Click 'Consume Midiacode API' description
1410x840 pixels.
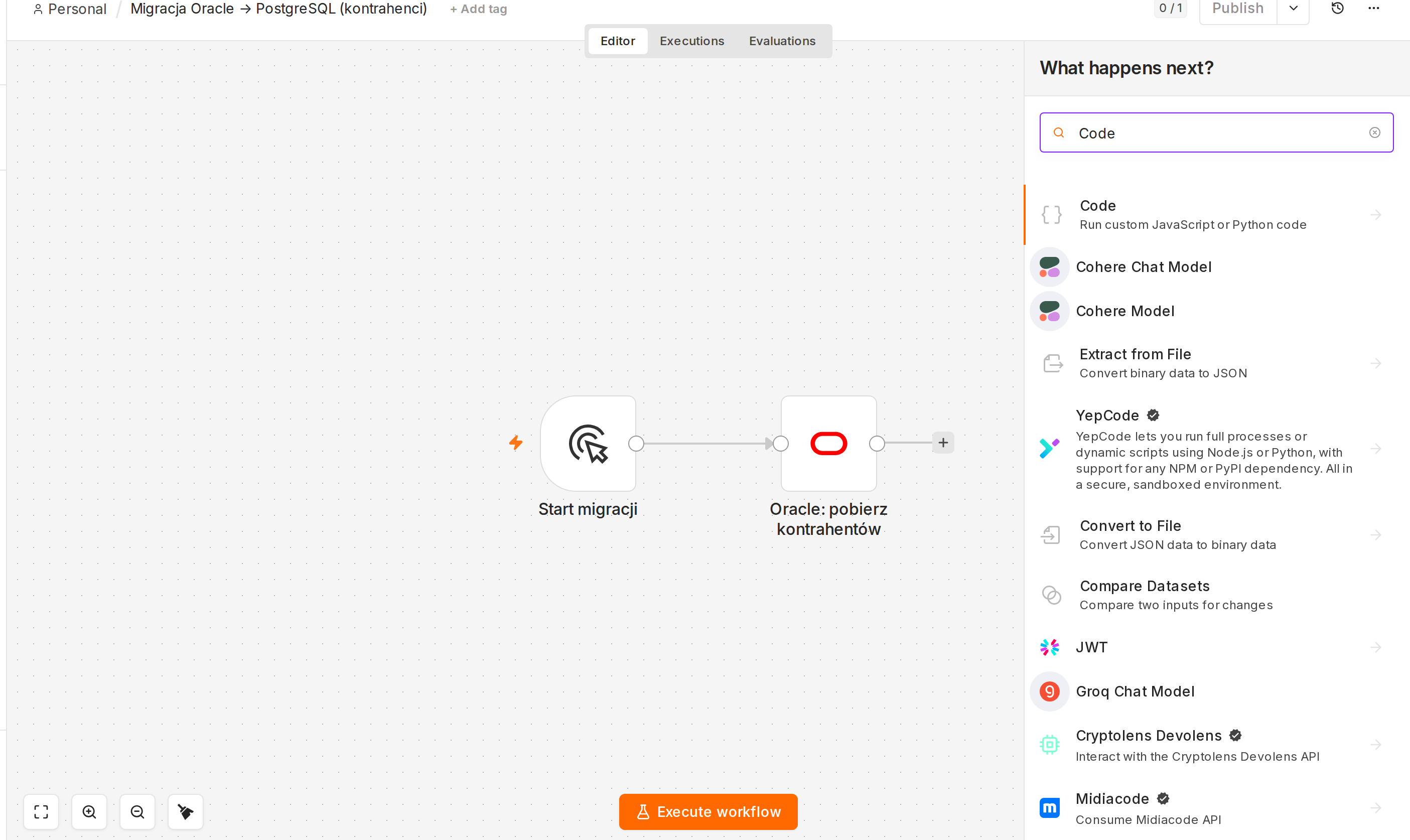pyautogui.click(x=1148, y=819)
